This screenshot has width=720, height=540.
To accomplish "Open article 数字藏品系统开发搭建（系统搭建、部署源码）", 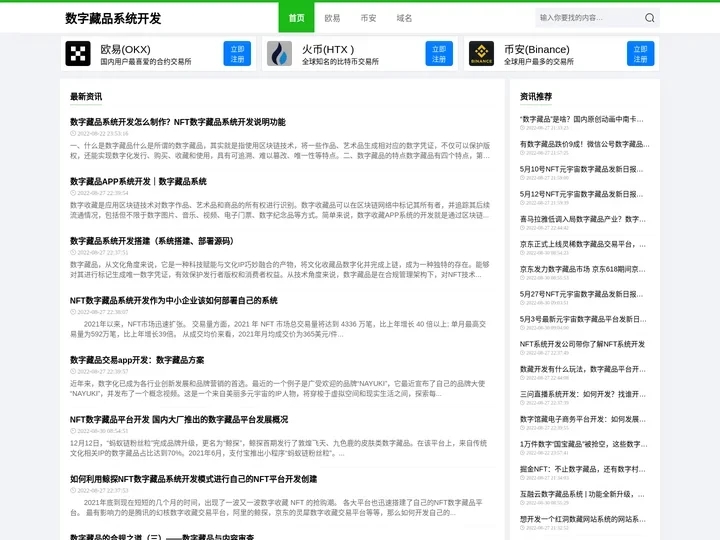I will (x=152, y=241).
